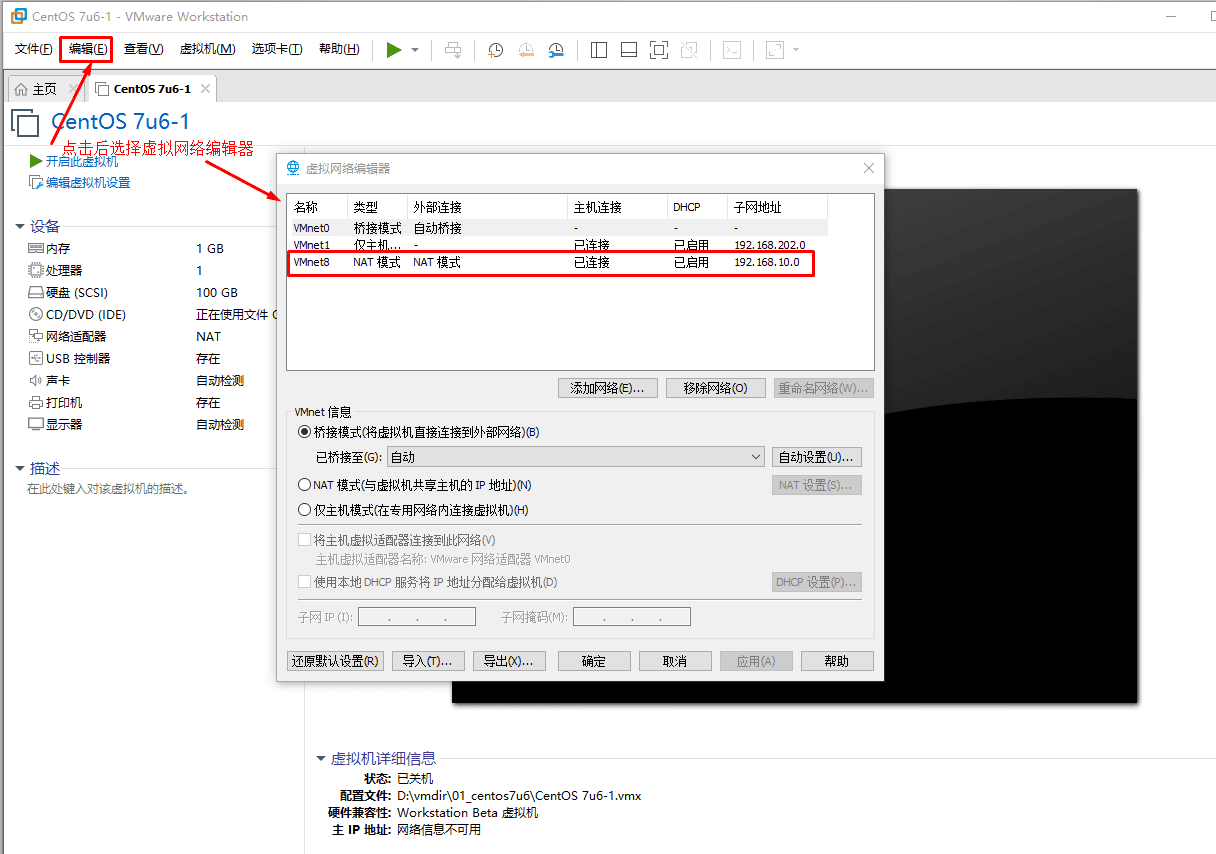This screenshot has height=854, width=1216.
Task: Open the 查看(V) menu
Action: 143,49
